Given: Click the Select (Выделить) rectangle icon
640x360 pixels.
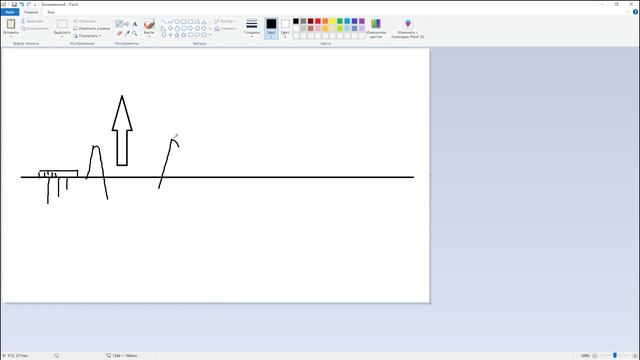Looking at the screenshot, I should pos(62,24).
